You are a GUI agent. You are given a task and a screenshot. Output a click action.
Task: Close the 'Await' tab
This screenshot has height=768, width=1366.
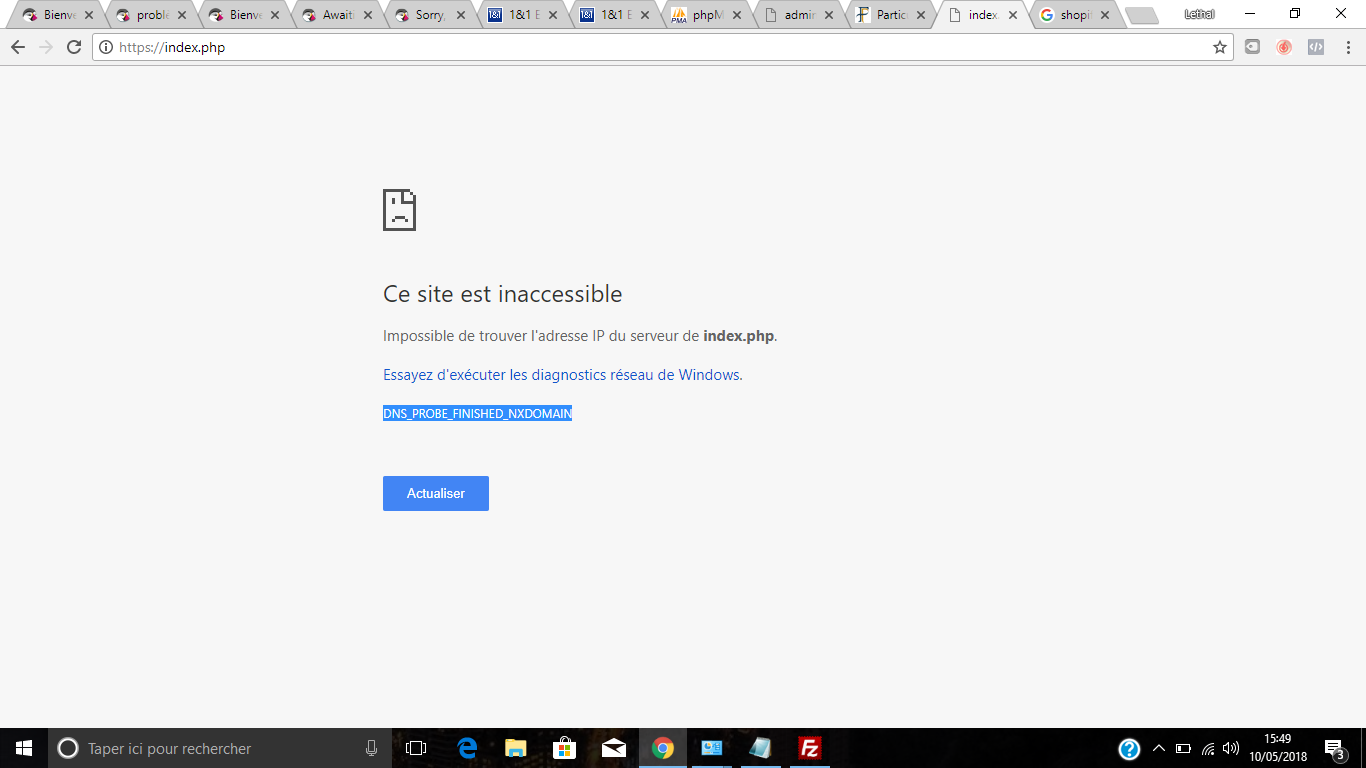click(367, 15)
